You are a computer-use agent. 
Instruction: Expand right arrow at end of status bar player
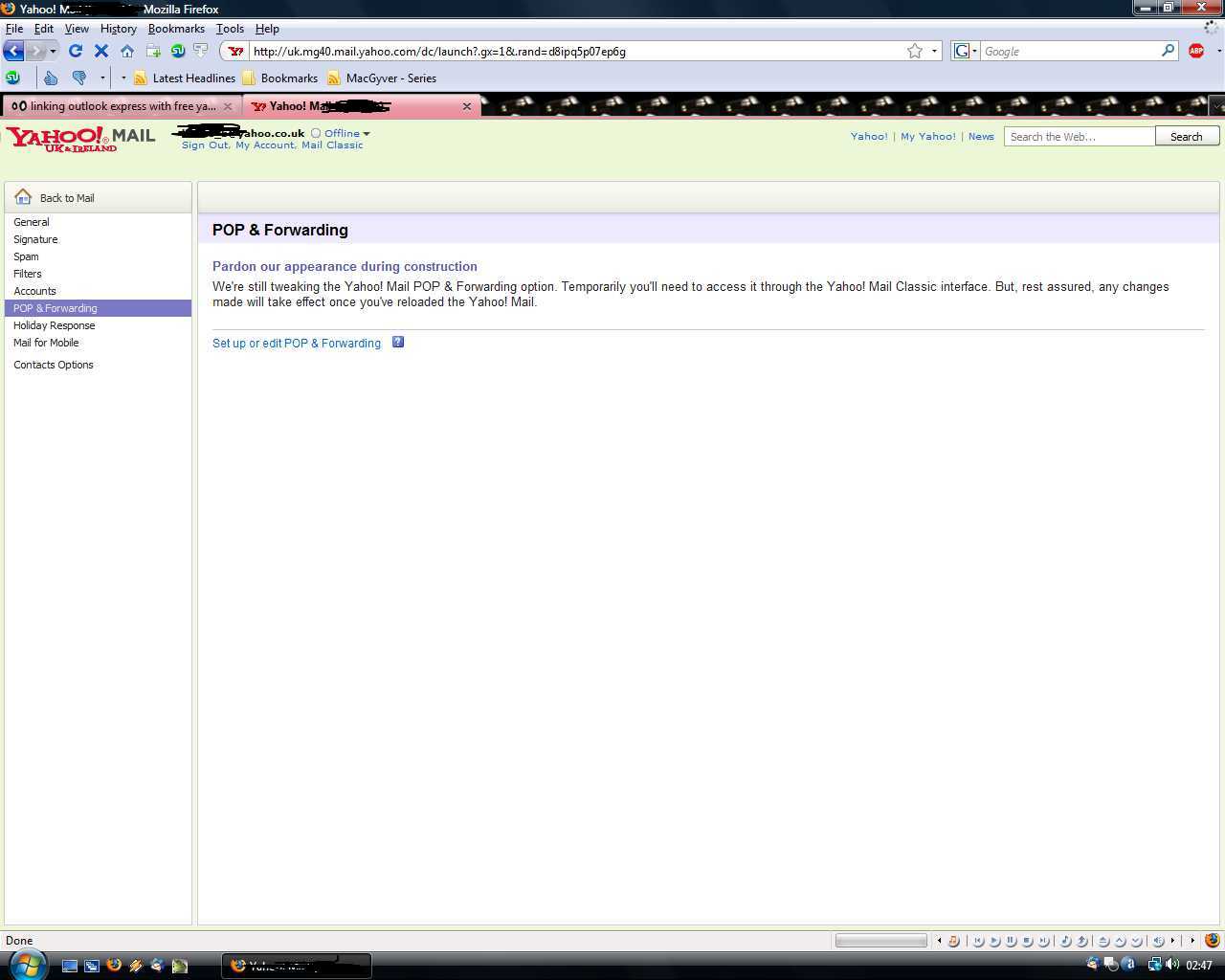[x=1192, y=941]
